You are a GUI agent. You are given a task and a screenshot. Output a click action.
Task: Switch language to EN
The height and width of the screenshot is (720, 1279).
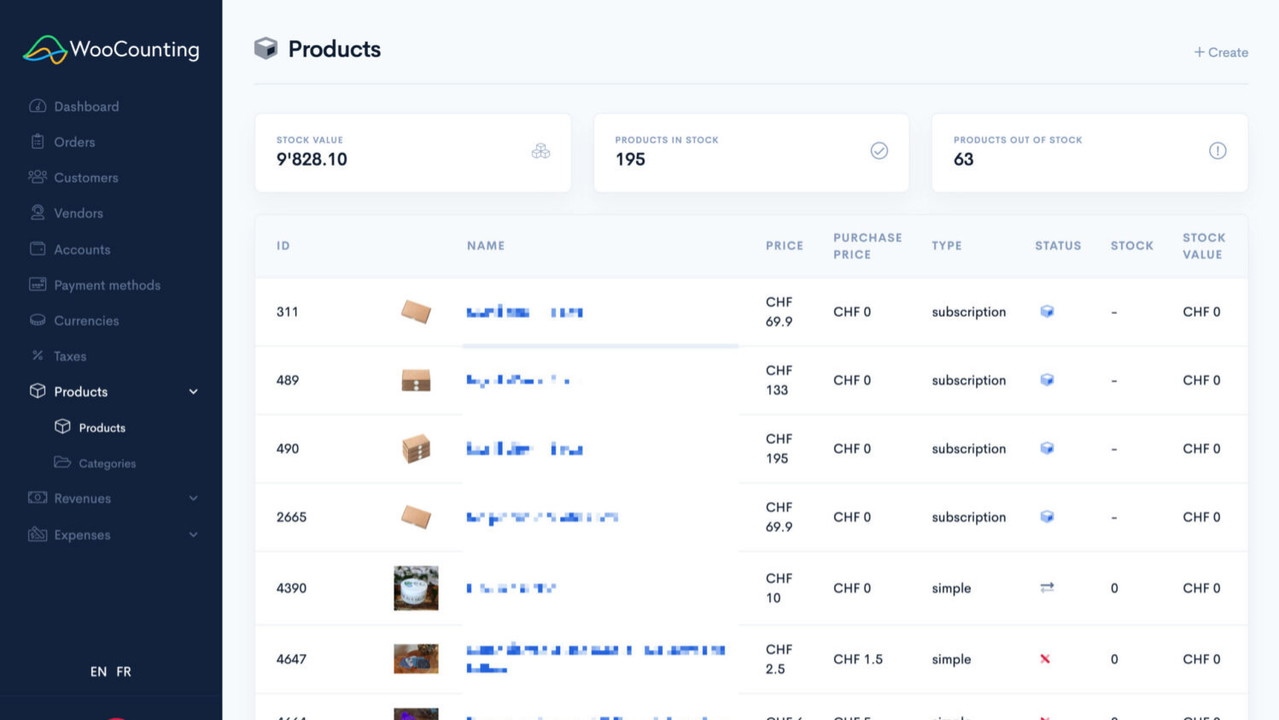coord(98,672)
